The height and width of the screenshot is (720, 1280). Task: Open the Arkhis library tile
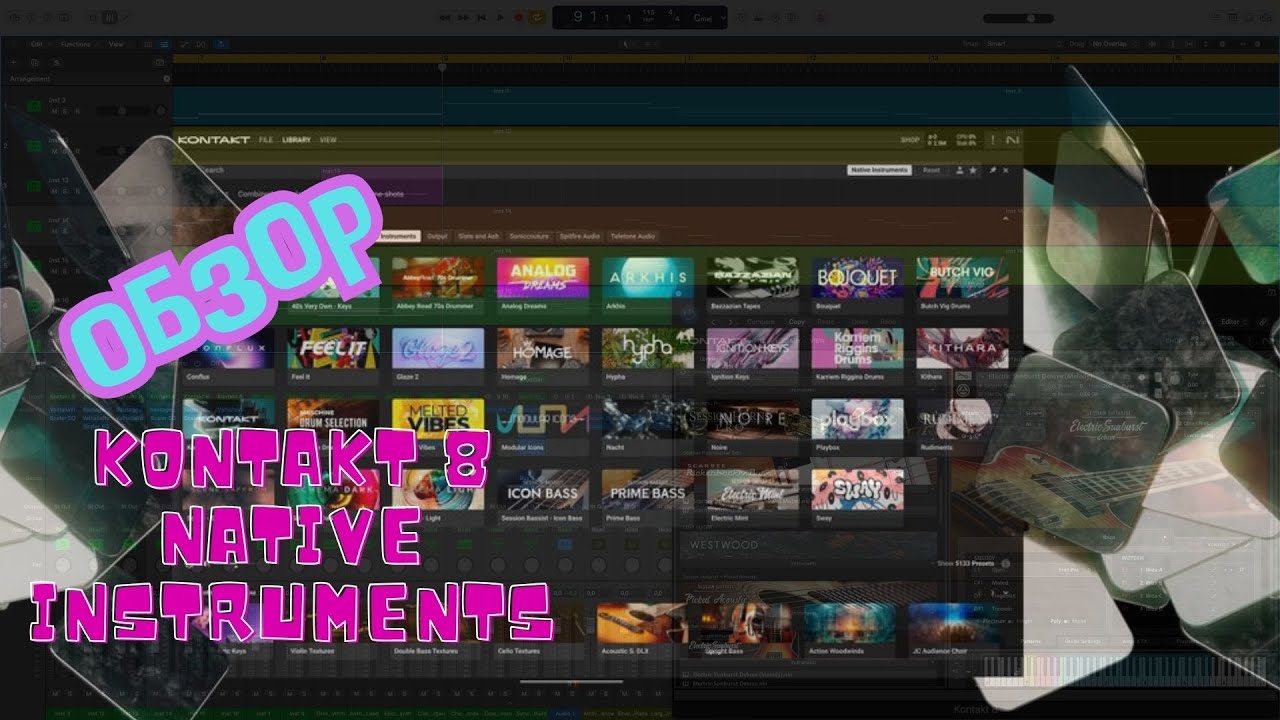(x=648, y=284)
